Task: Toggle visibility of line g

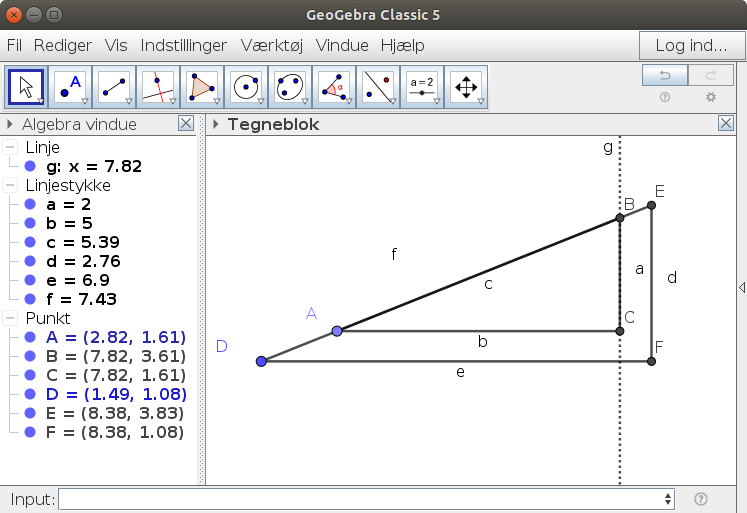Action: (x=30, y=166)
